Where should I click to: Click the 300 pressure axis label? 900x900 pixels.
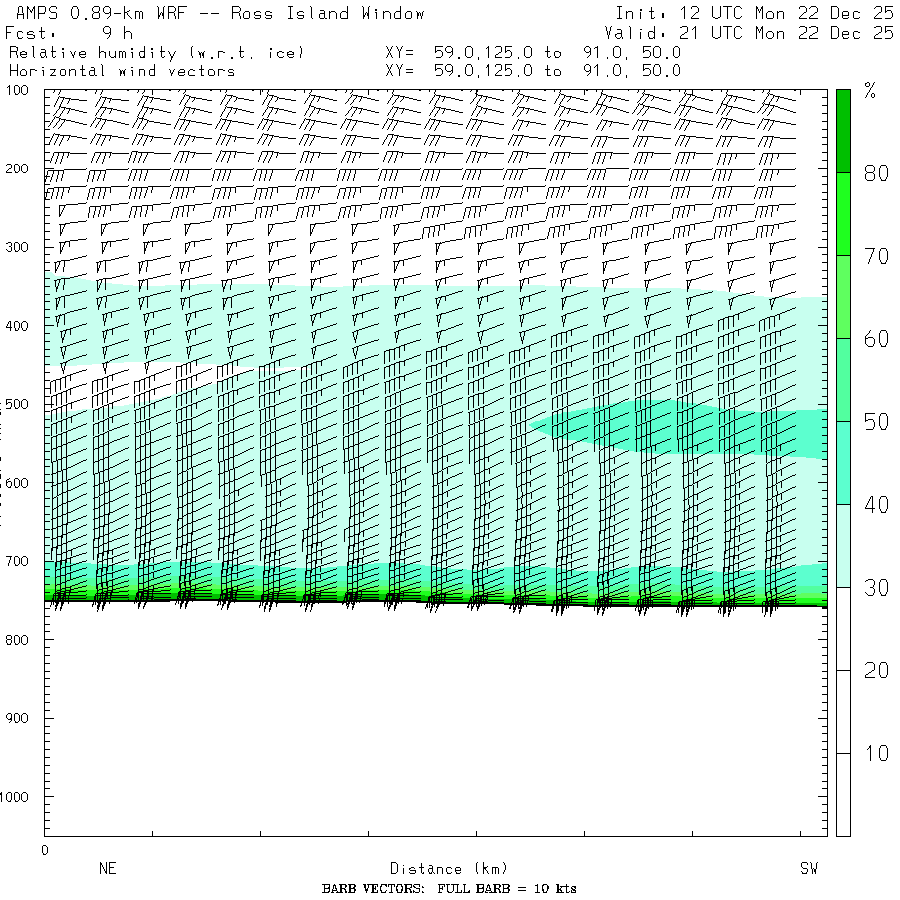coord(17,247)
